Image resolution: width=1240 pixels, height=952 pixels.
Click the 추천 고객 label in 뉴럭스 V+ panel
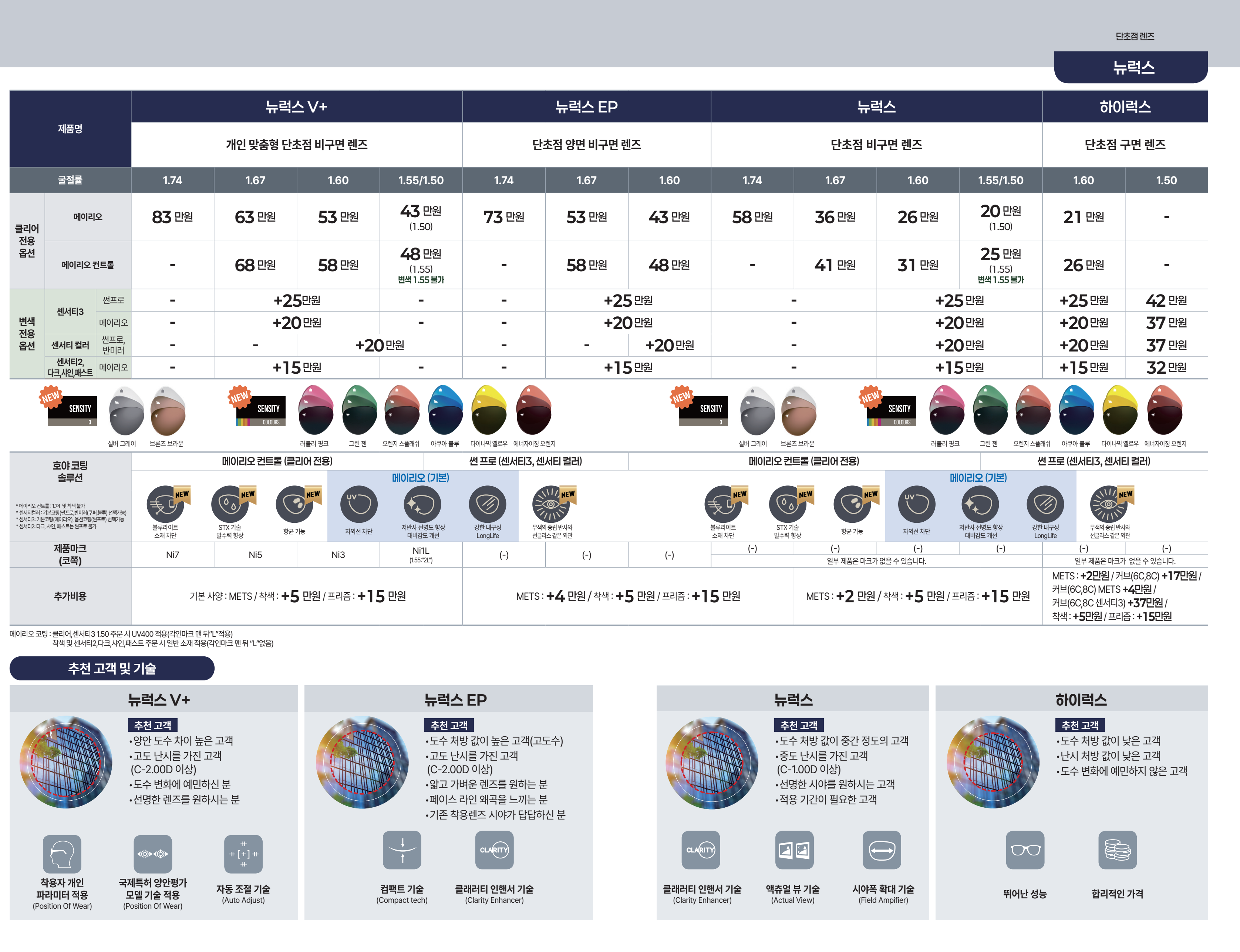(152, 725)
